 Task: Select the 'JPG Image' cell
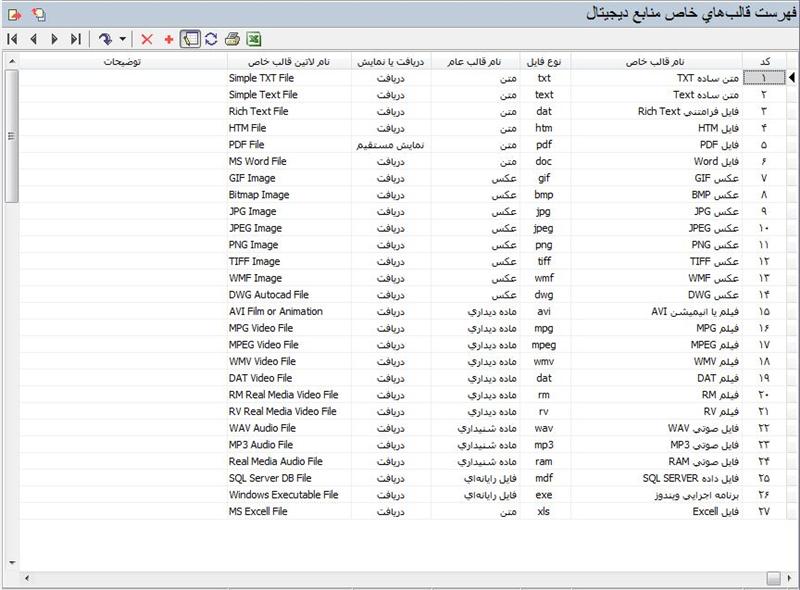[x=289, y=211]
